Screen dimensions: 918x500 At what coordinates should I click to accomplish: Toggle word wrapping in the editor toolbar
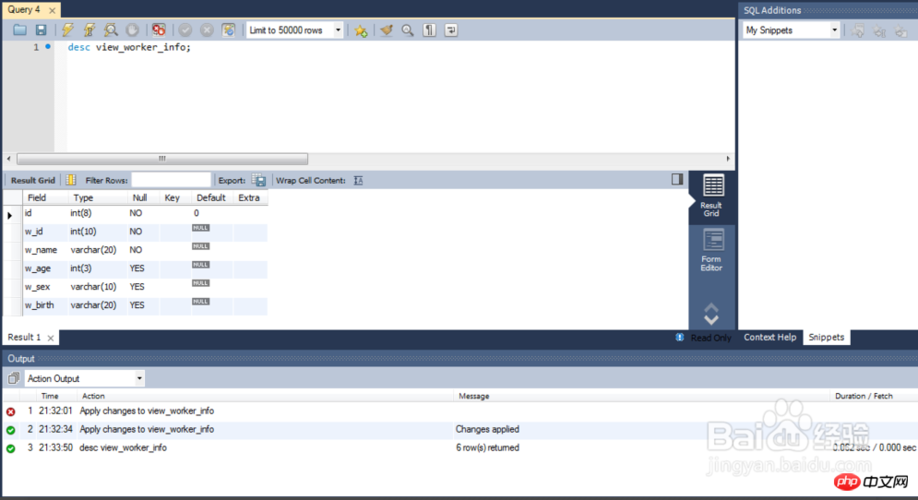point(451,30)
